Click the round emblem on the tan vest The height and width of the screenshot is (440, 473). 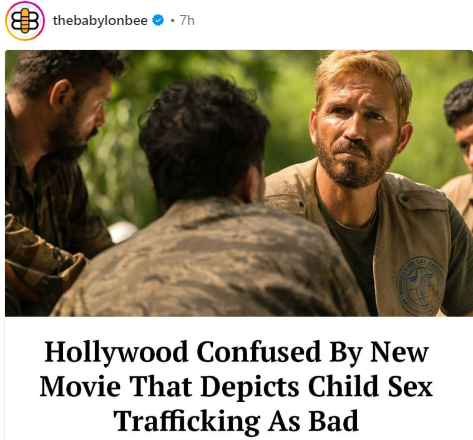click(421, 285)
